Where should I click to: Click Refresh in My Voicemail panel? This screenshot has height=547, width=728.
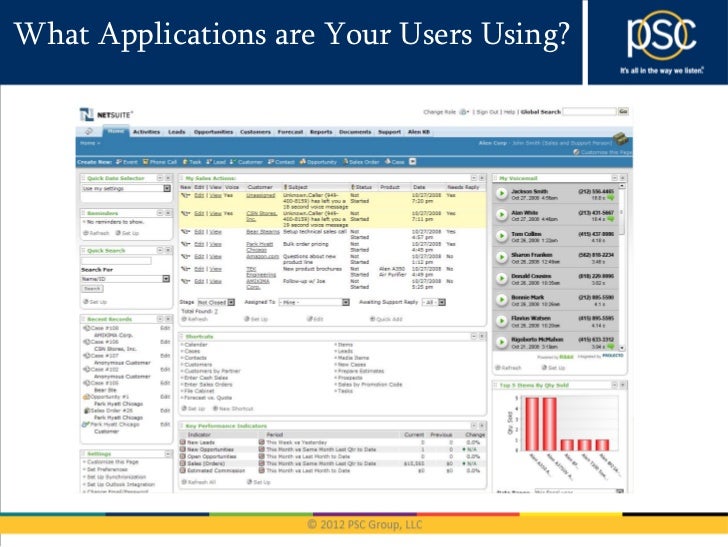(508, 368)
